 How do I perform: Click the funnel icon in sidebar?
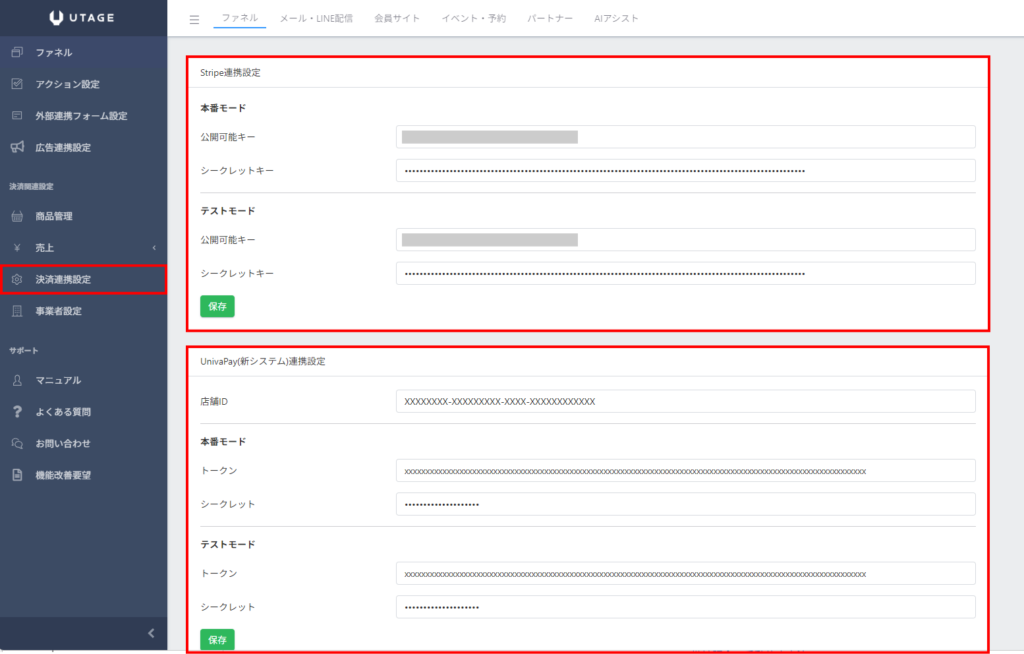(x=17, y=52)
